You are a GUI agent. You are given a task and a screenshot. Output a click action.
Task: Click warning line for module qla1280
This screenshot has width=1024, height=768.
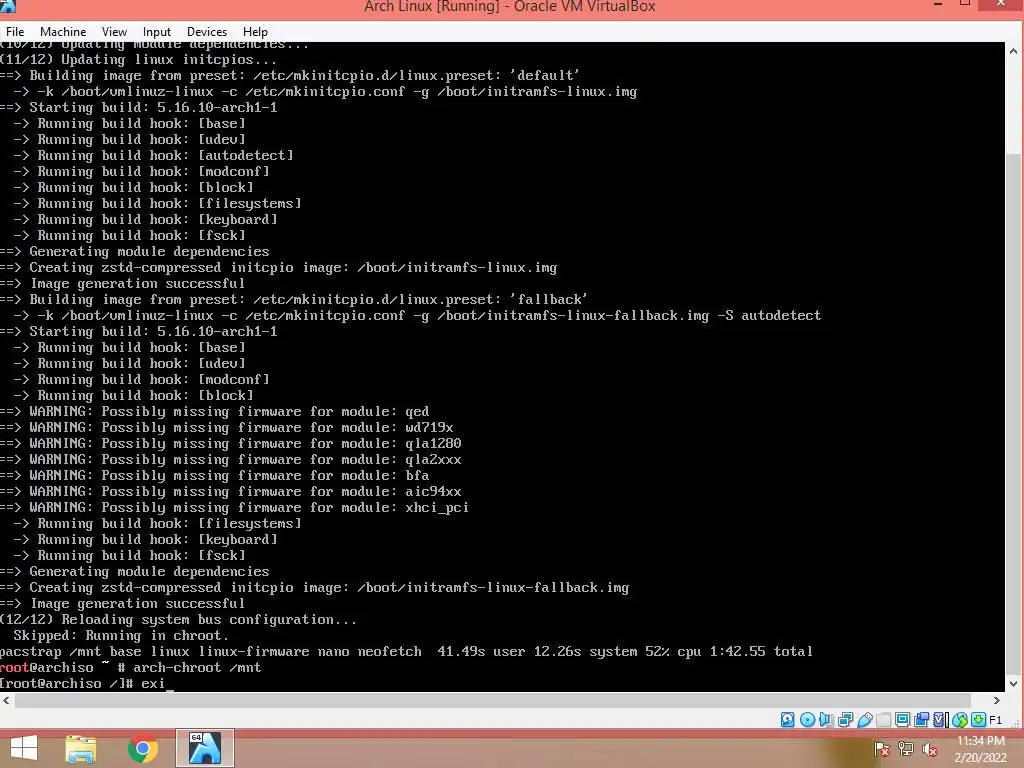tap(231, 443)
